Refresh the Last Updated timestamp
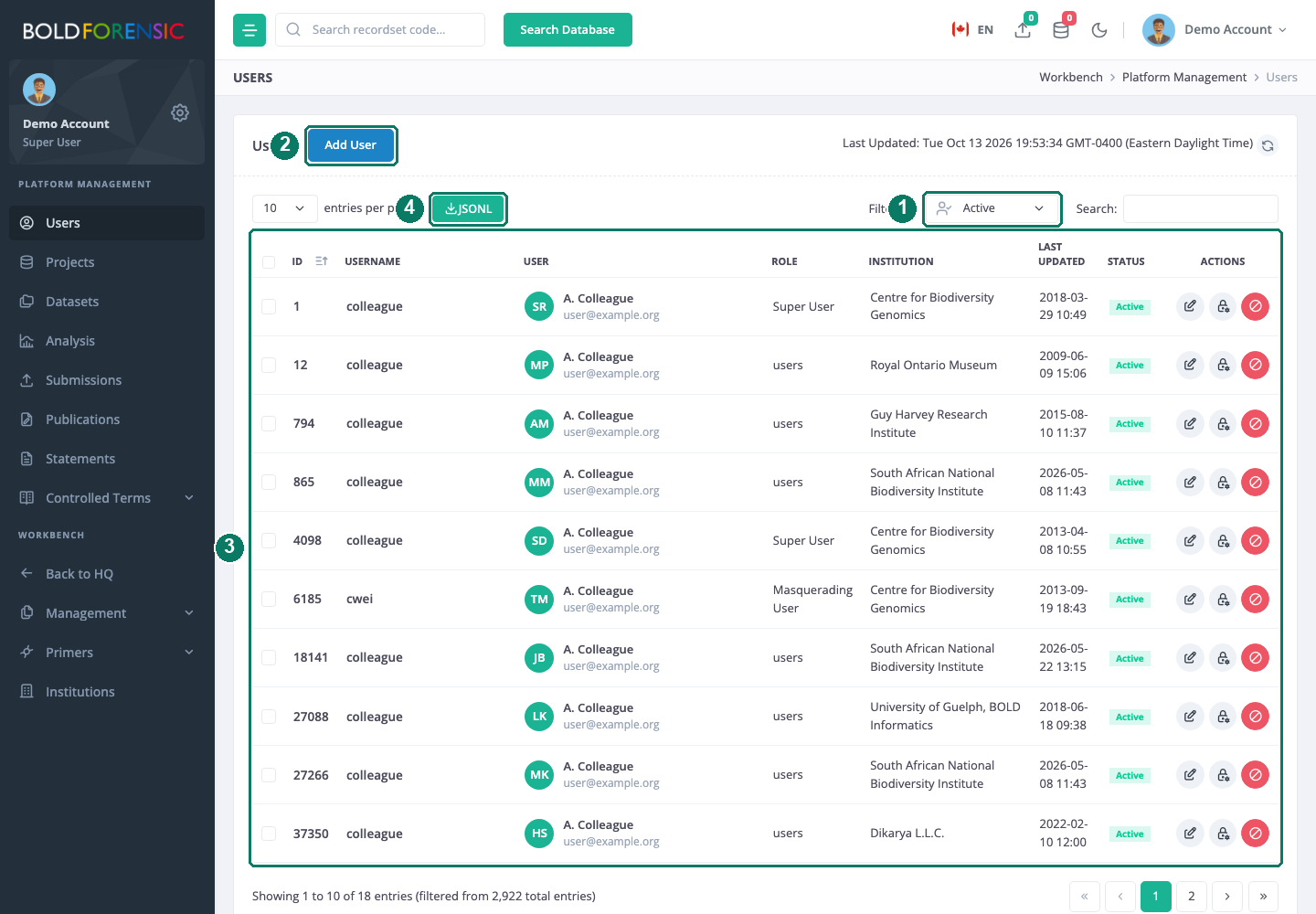This screenshot has width=1316, height=914. [1268, 145]
